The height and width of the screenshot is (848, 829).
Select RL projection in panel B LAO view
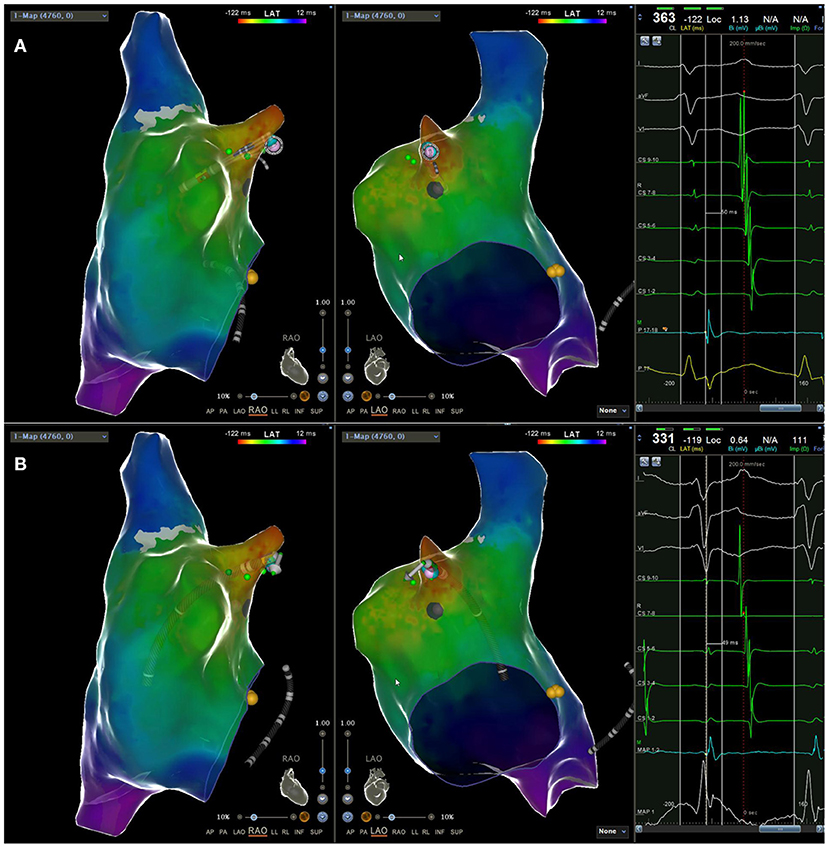(426, 832)
